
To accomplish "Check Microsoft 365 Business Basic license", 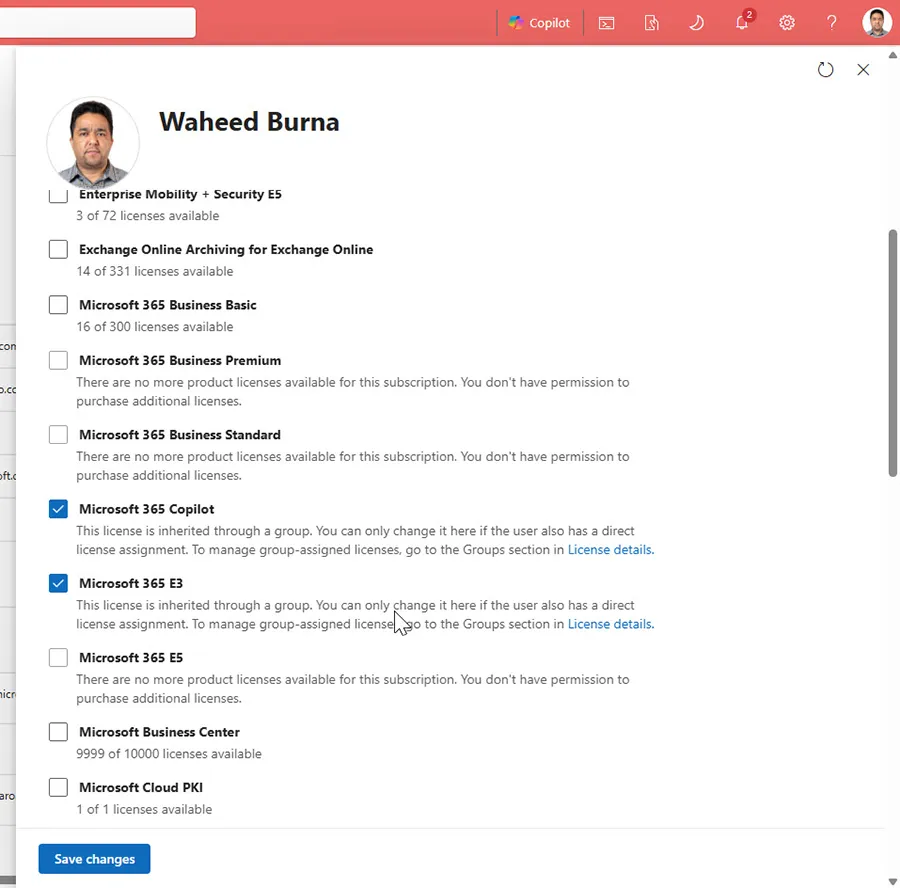I will coord(58,305).
